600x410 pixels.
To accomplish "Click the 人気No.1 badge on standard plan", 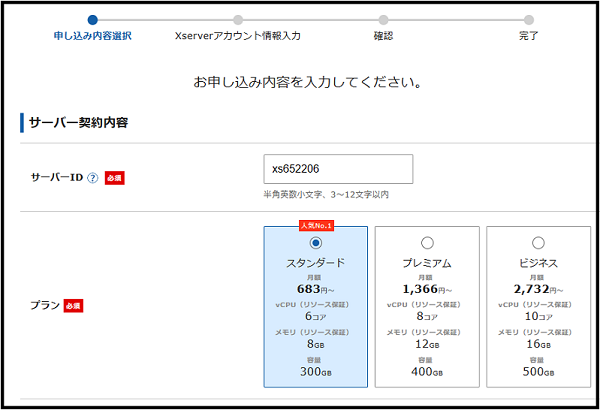I will (316, 225).
